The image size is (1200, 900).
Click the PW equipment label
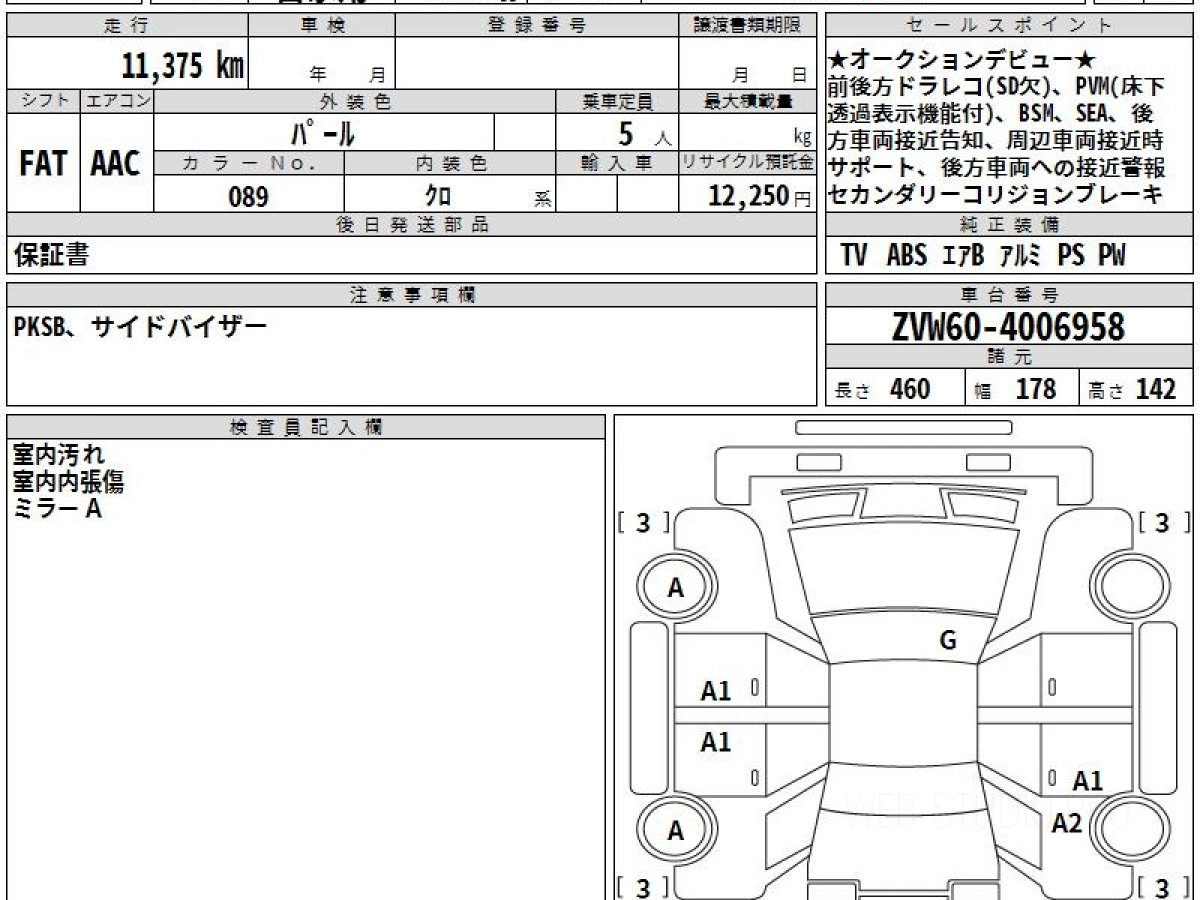(x=1111, y=256)
